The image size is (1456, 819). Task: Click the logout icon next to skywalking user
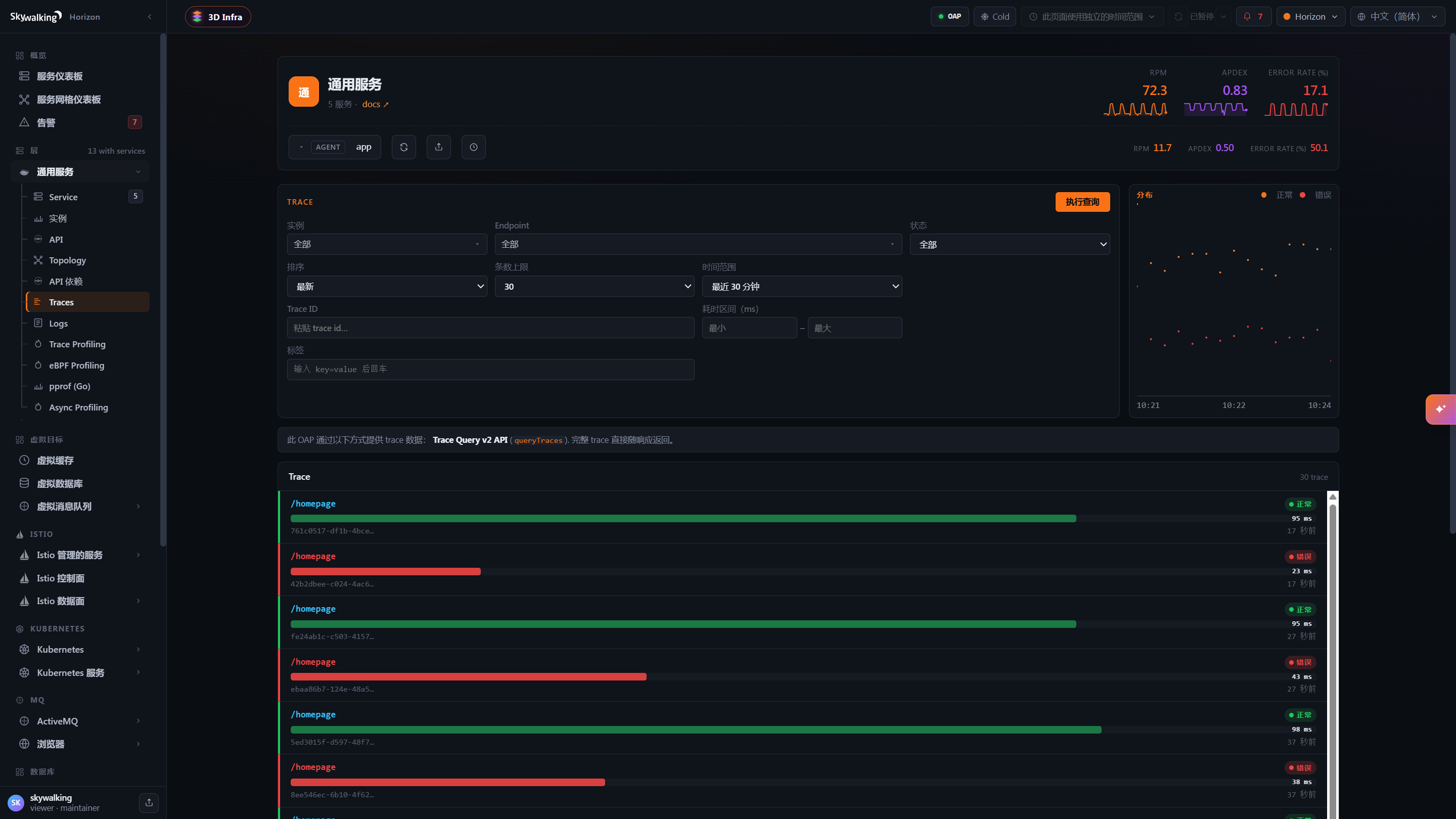pos(149,803)
